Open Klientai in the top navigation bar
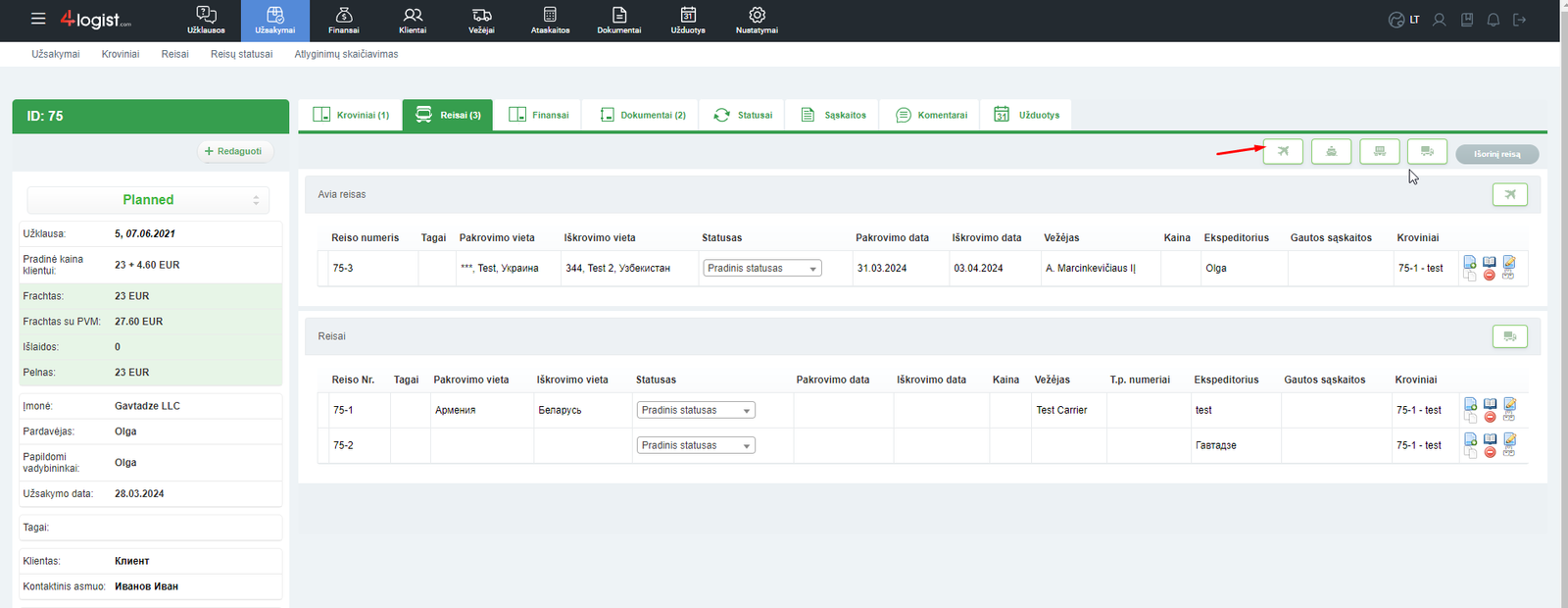 (413, 21)
